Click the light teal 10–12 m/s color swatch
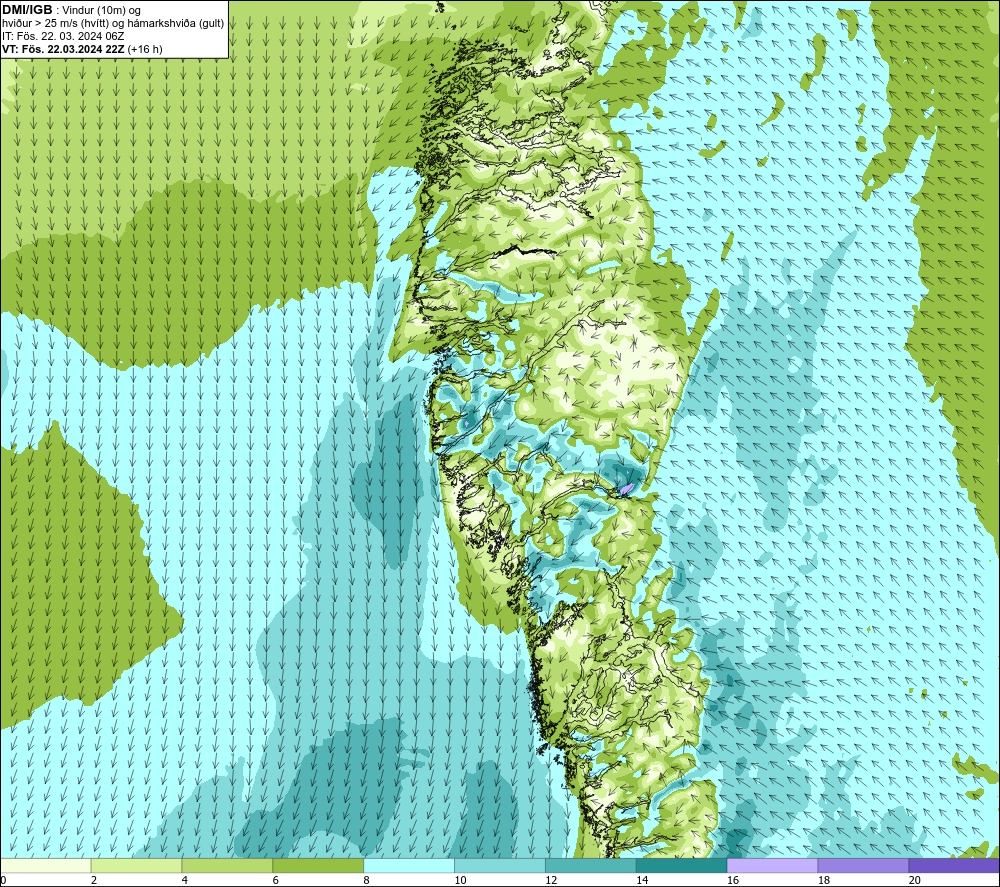The height and width of the screenshot is (887, 1000). pyautogui.click(x=500, y=865)
